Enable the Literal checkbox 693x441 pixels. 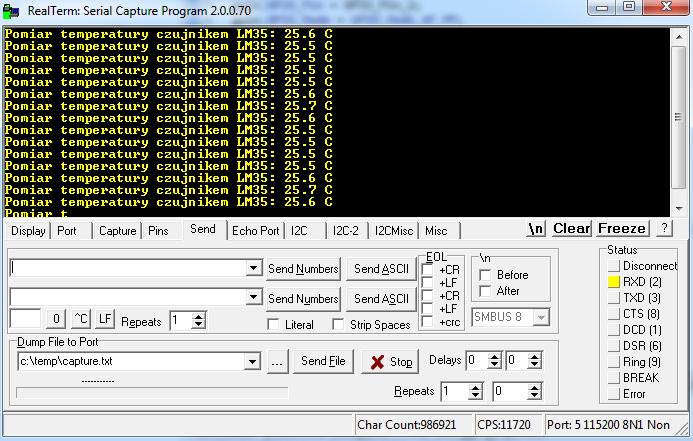[x=274, y=324]
